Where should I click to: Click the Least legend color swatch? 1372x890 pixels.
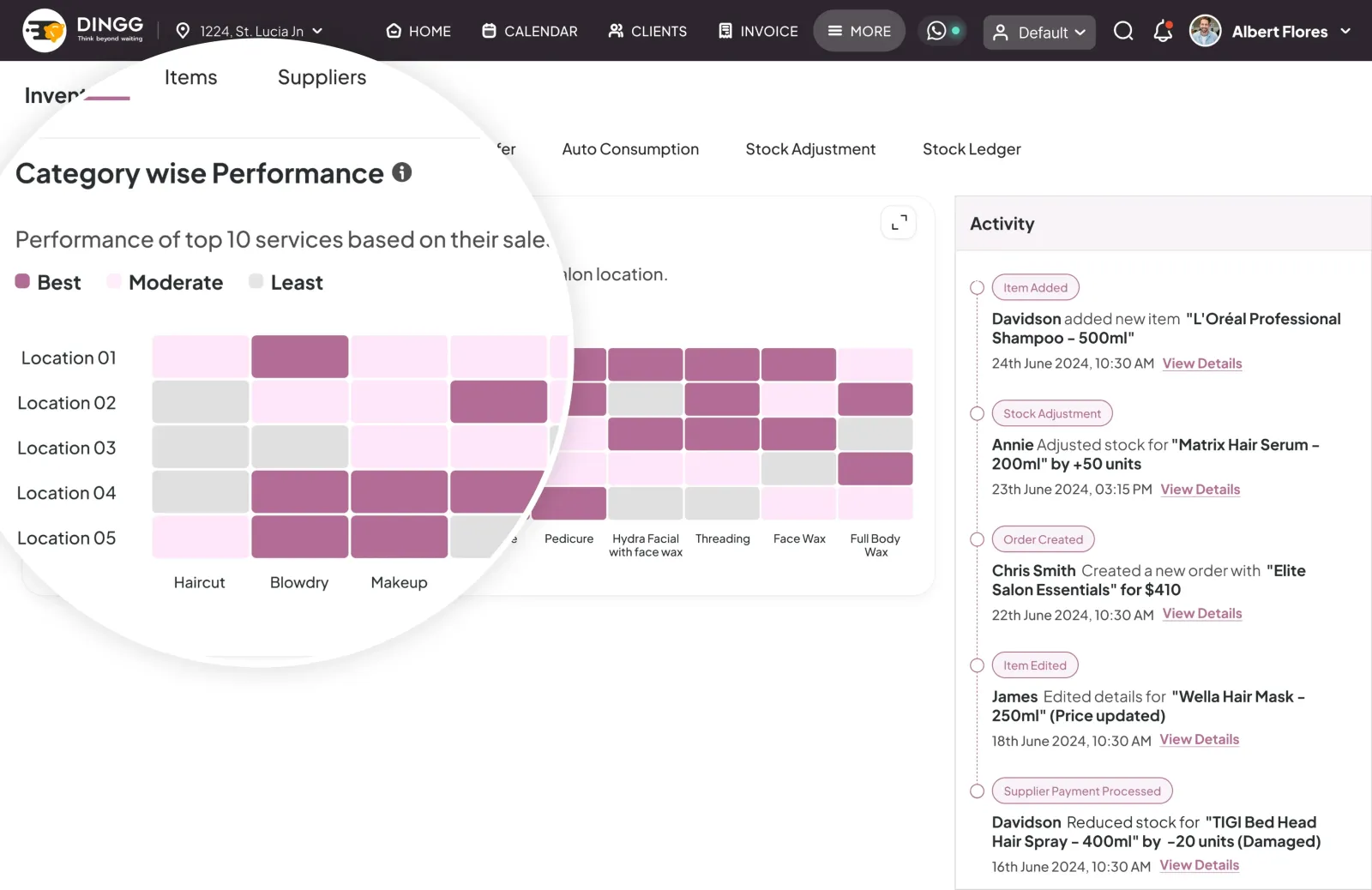pyautogui.click(x=256, y=281)
